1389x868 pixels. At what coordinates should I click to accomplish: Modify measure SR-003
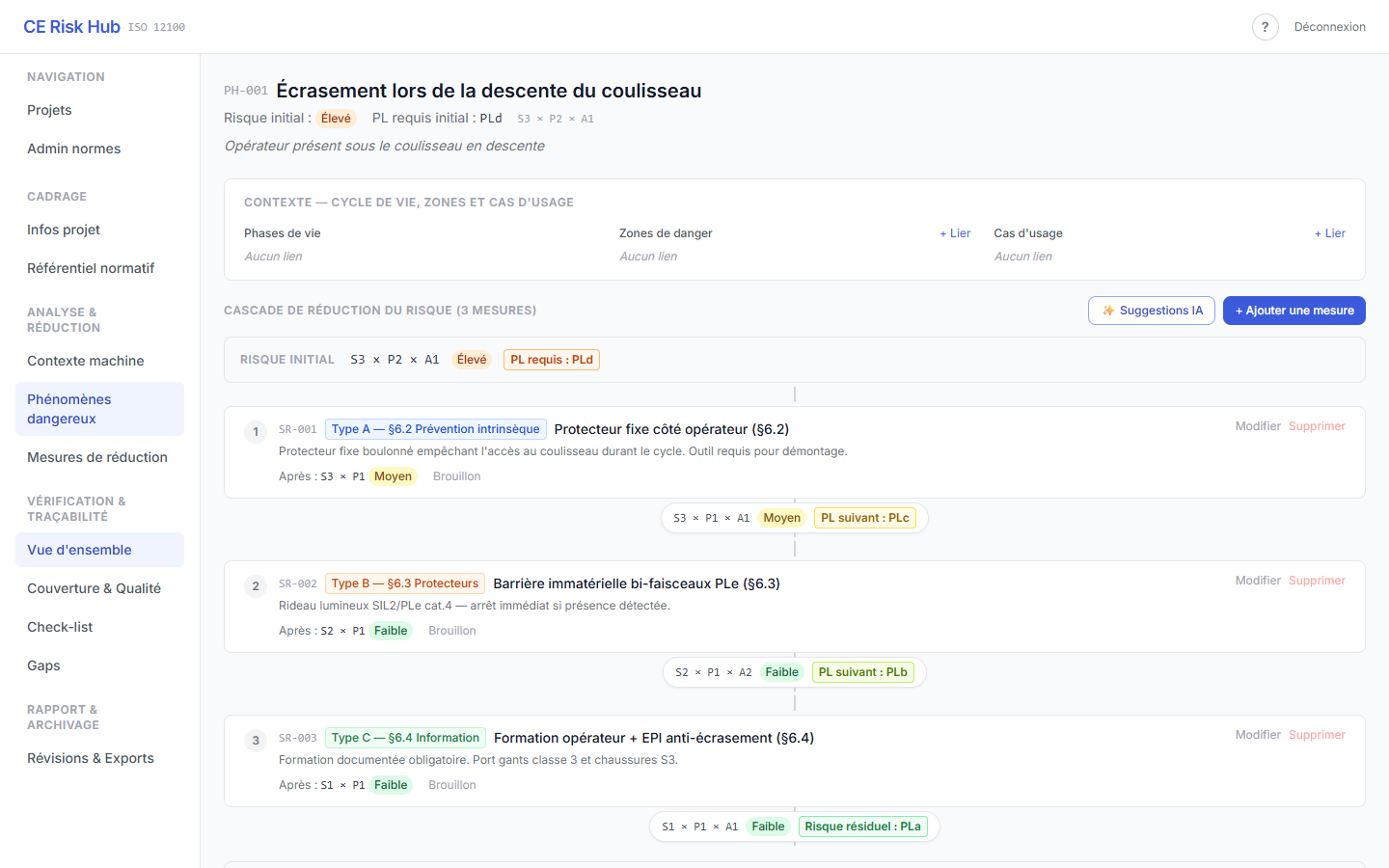pyautogui.click(x=1258, y=735)
